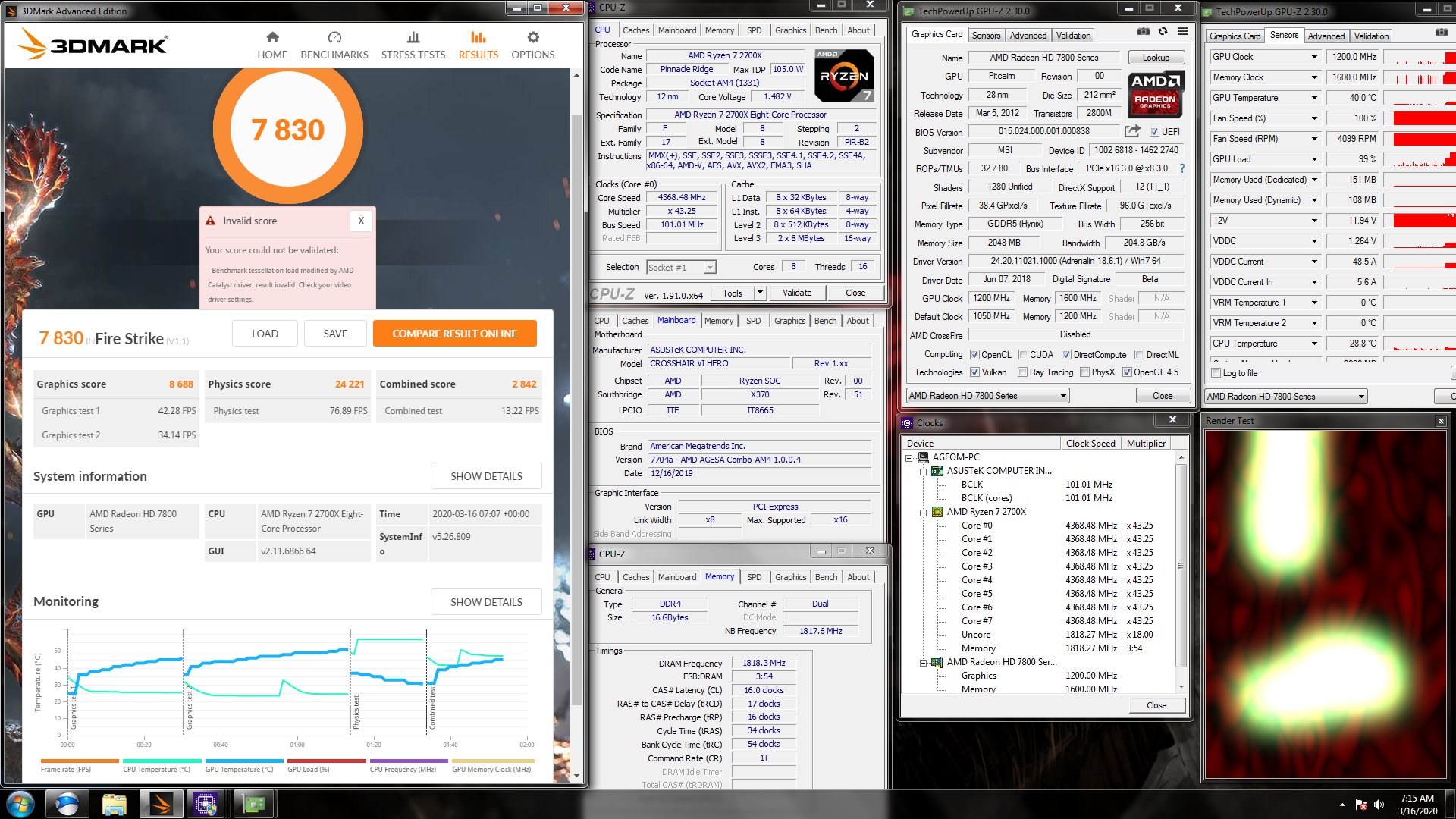The height and width of the screenshot is (819, 1456).
Task: Open the Advanced tab in GPU-Z
Action: click(x=1028, y=36)
